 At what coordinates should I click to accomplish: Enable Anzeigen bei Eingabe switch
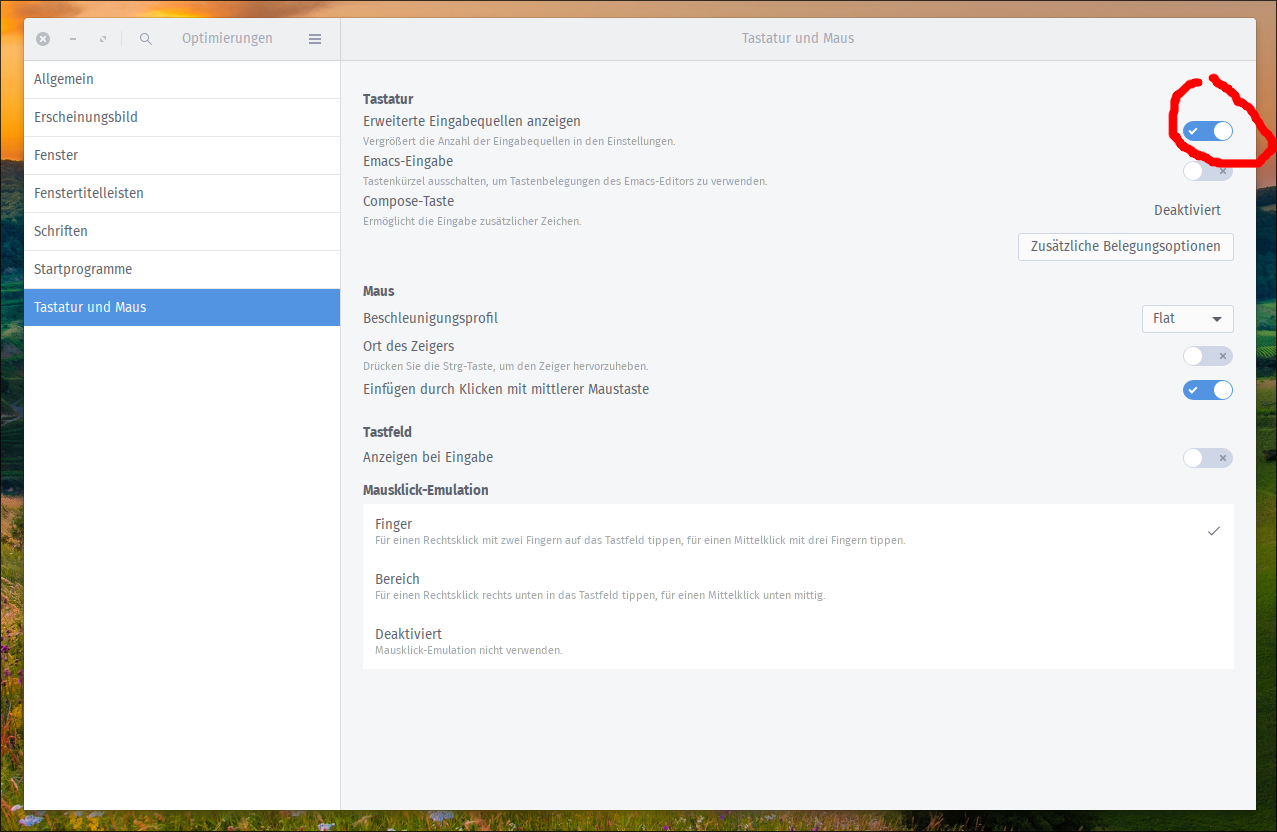point(1208,458)
